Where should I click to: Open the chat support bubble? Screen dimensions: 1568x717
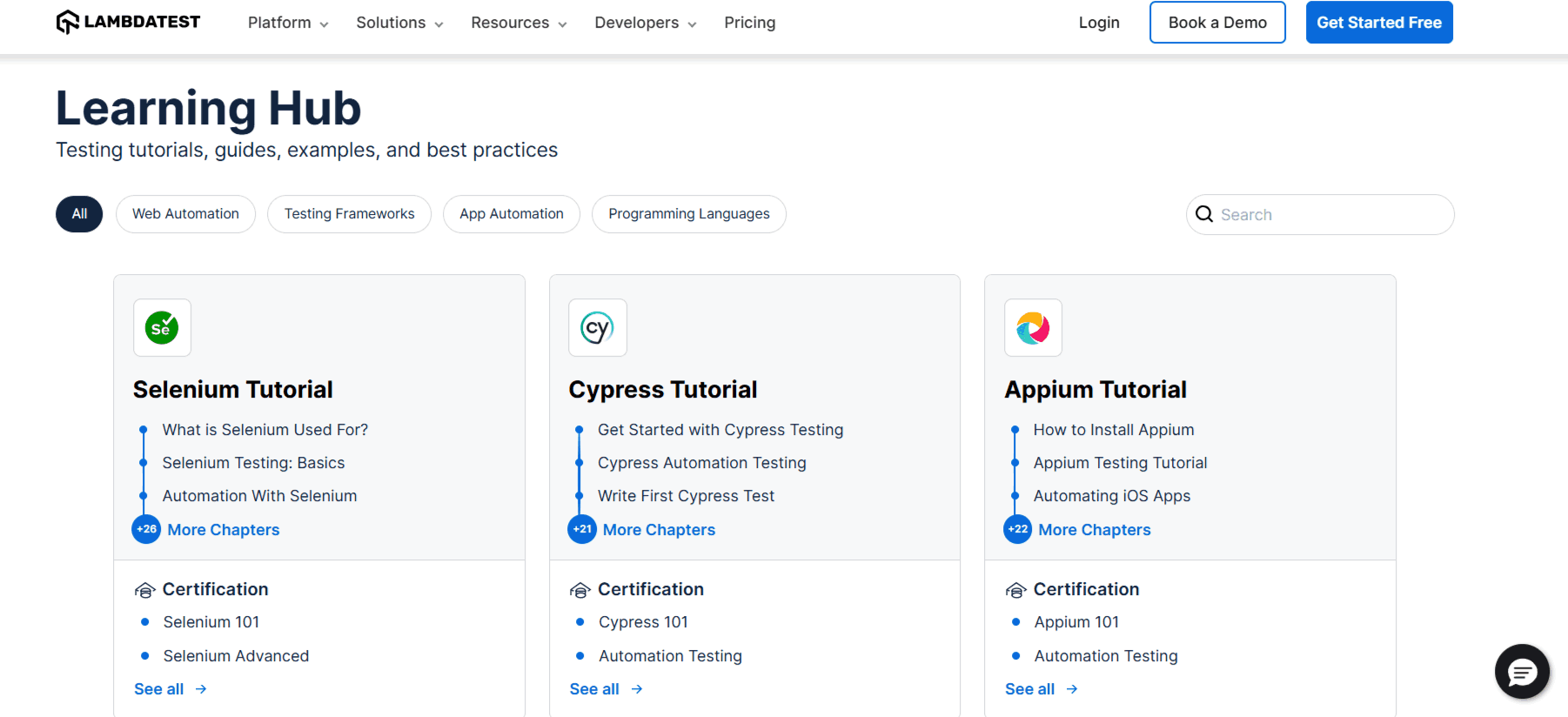coord(1522,672)
